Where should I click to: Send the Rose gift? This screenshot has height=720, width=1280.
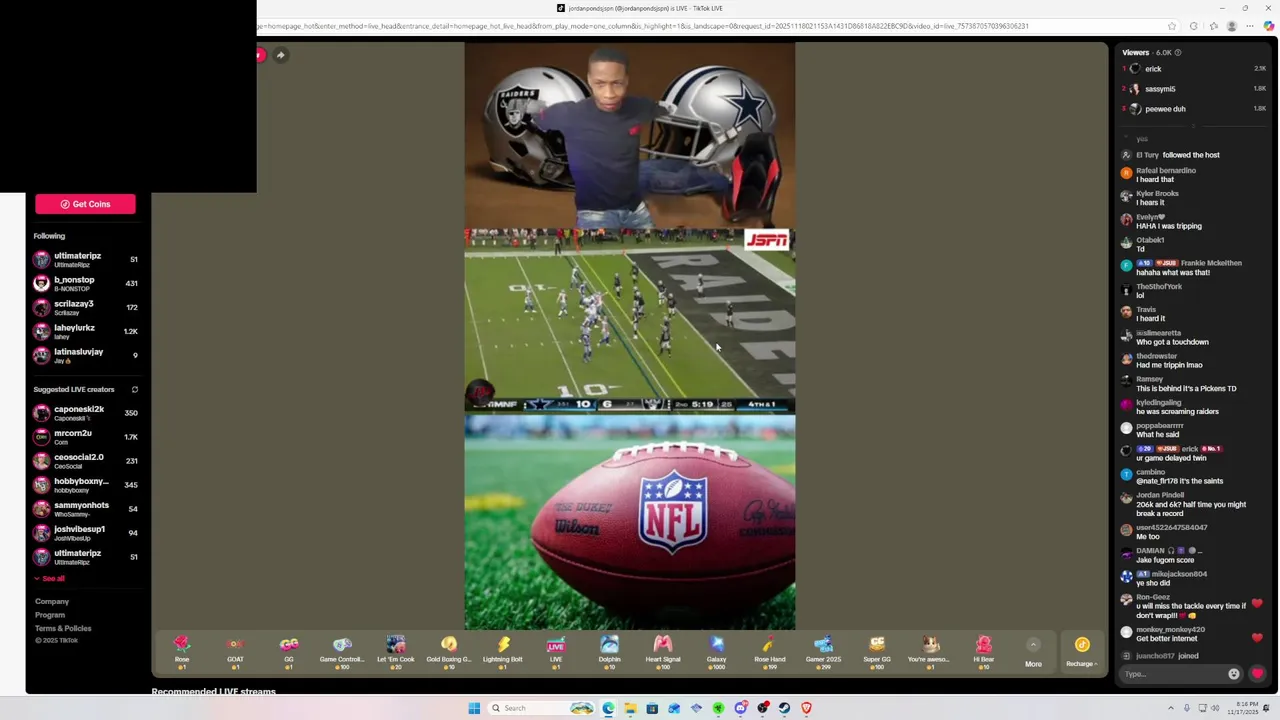[182, 650]
